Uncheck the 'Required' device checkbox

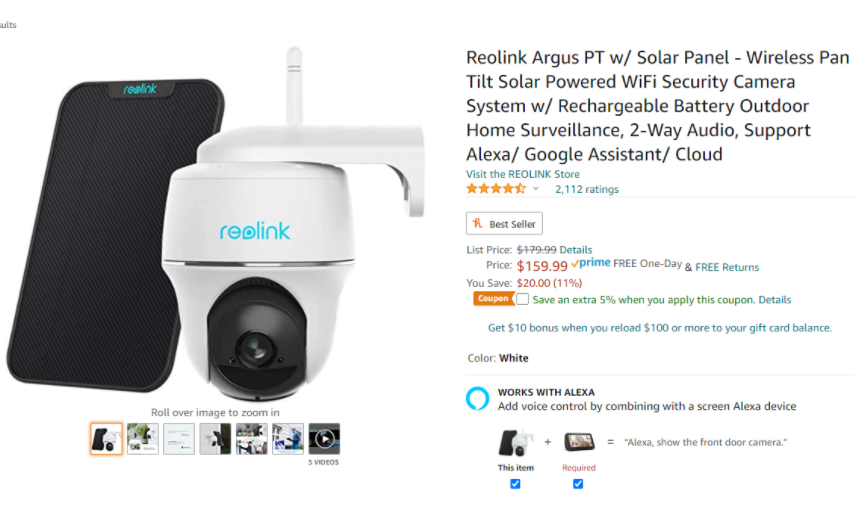pos(578,484)
